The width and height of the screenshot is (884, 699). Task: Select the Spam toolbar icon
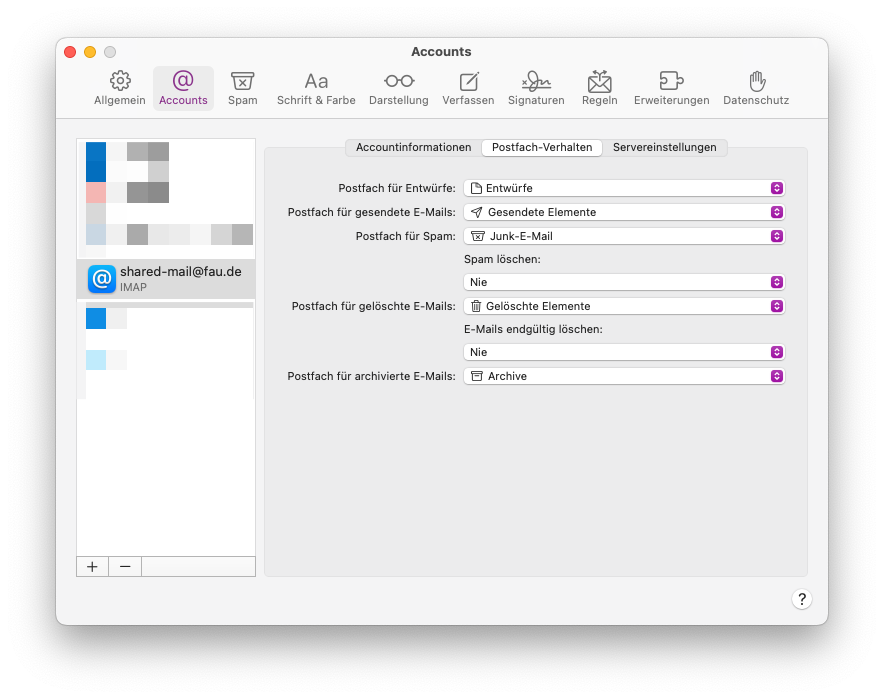[x=242, y=88]
